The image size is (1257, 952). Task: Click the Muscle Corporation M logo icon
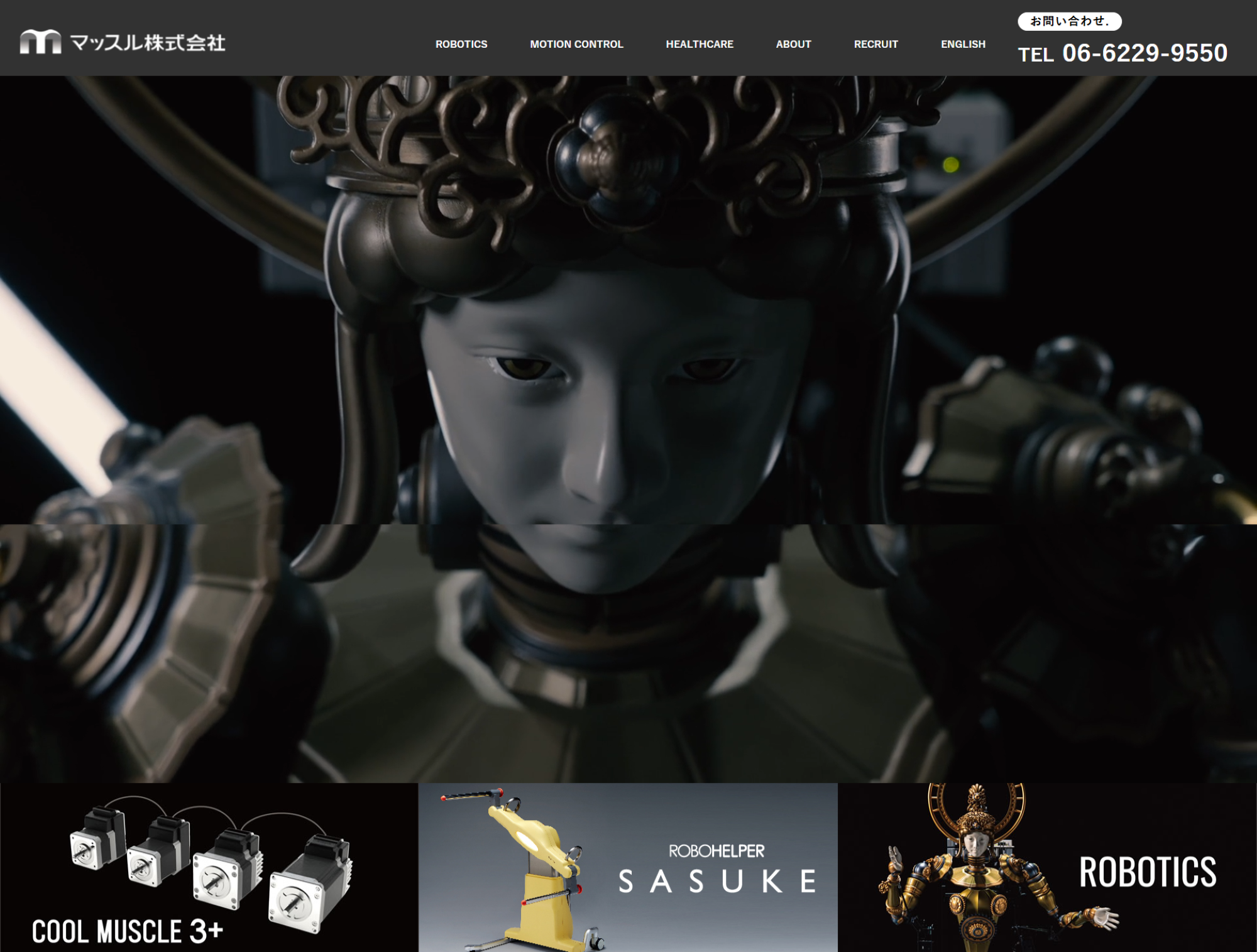click(40, 42)
